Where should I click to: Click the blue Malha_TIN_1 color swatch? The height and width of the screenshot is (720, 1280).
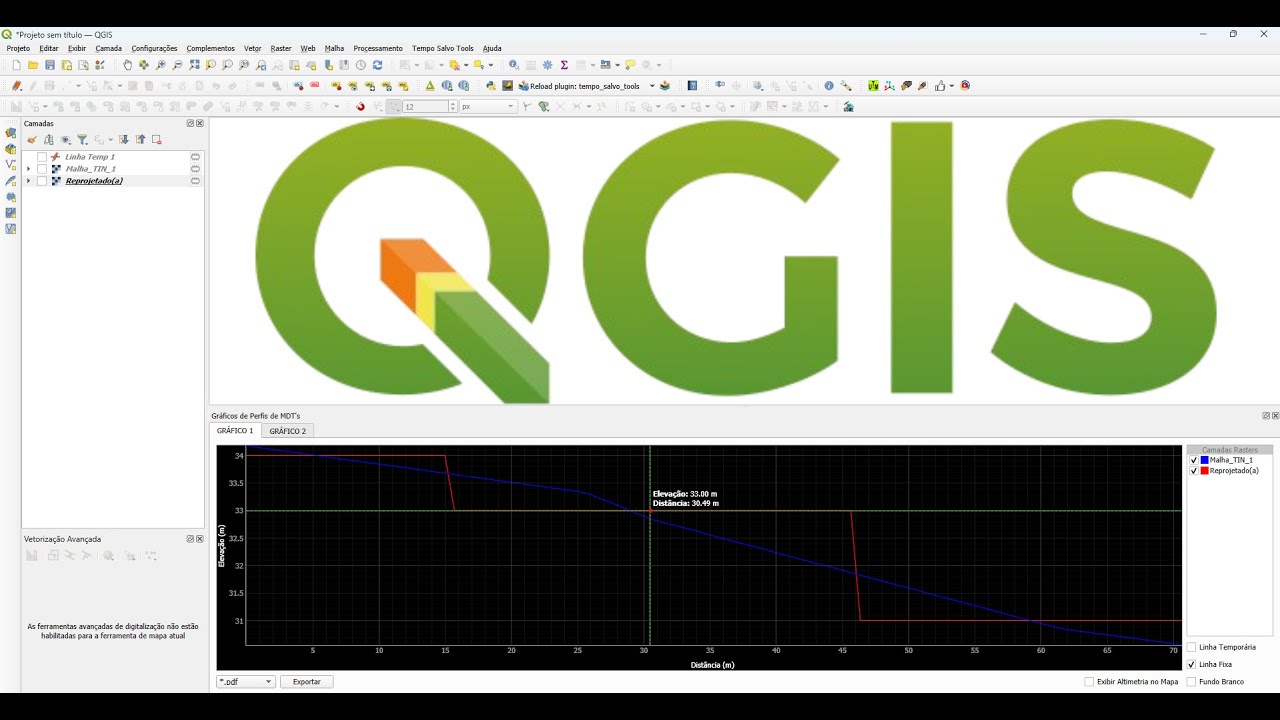click(x=1205, y=460)
